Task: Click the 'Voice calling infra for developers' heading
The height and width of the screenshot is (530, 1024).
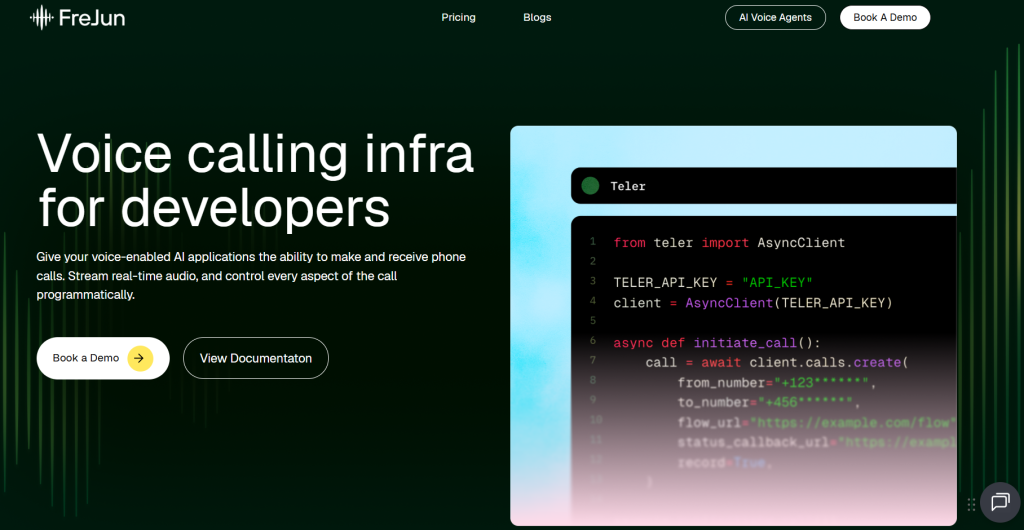Action: [x=255, y=180]
